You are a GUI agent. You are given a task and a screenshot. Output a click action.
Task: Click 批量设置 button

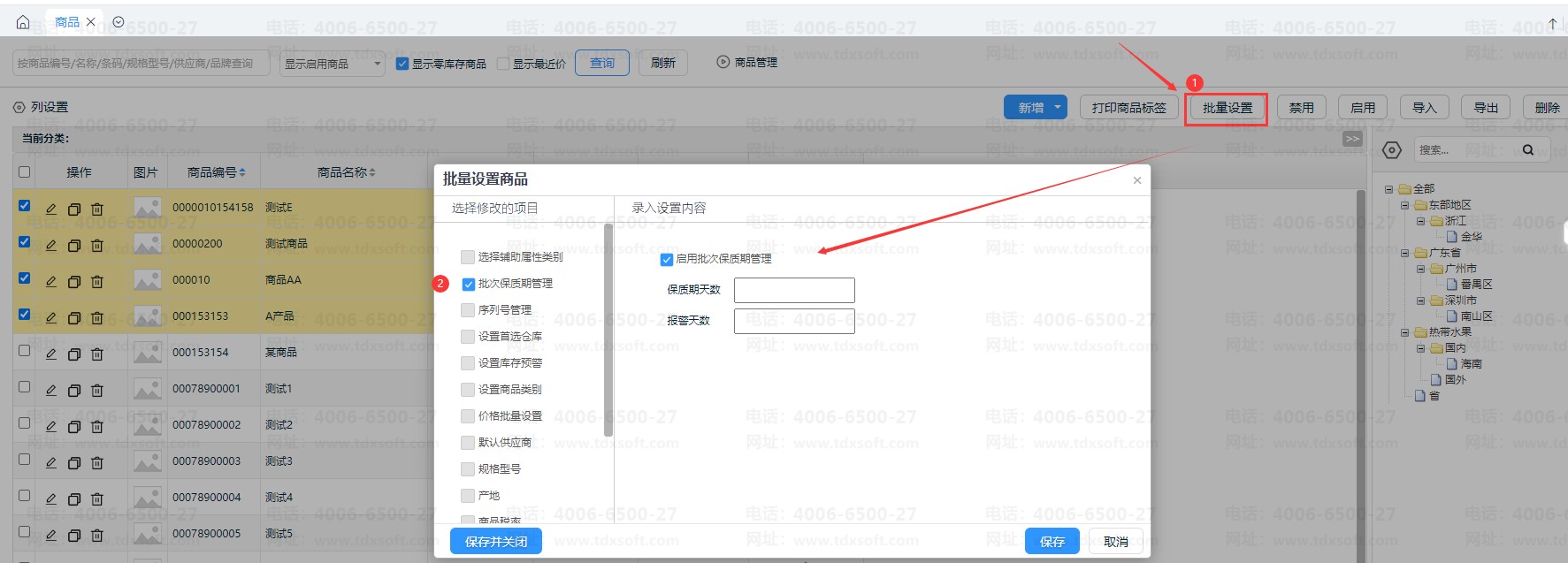[x=1227, y=108]
